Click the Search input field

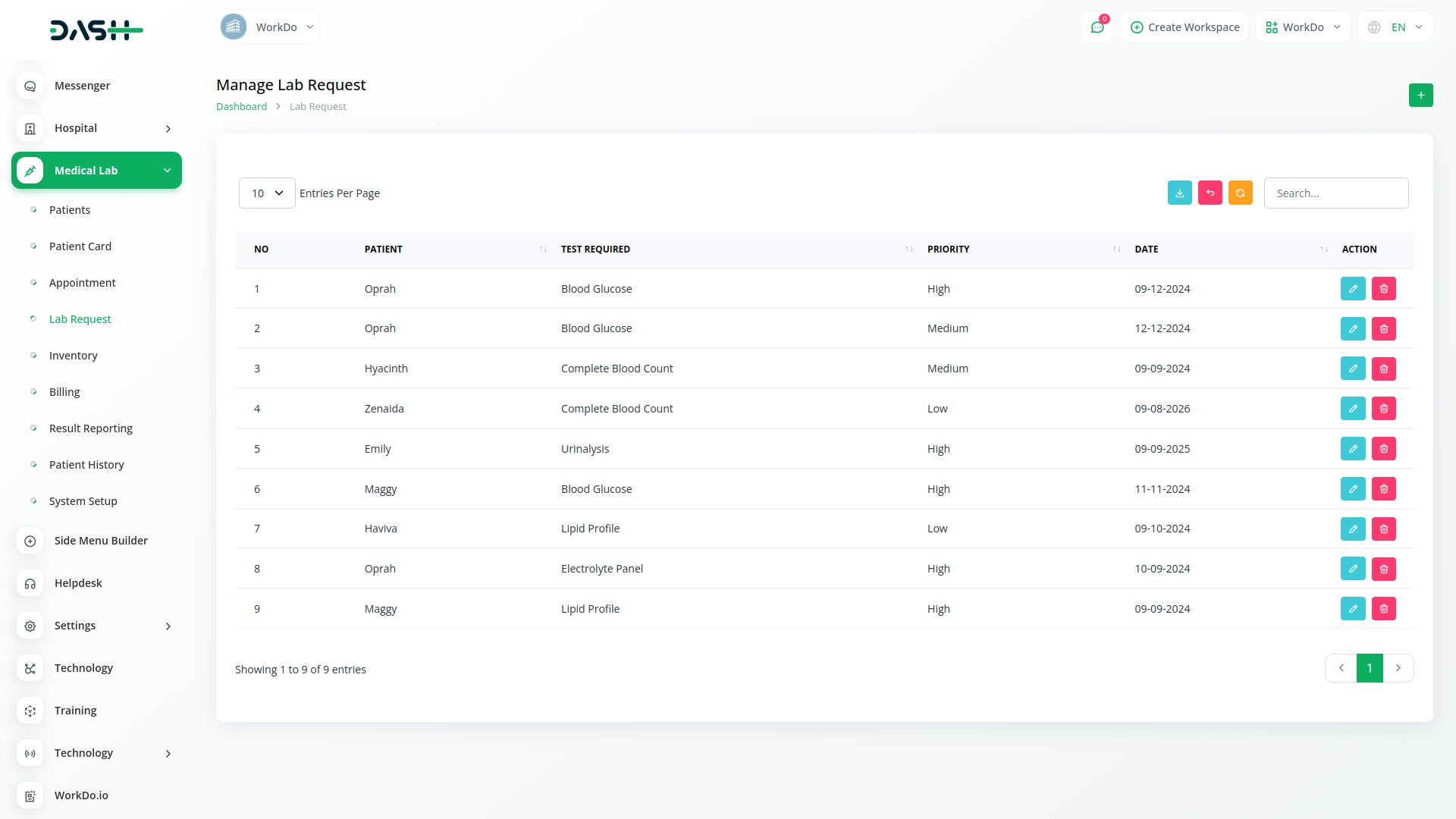coord(1335,193)
